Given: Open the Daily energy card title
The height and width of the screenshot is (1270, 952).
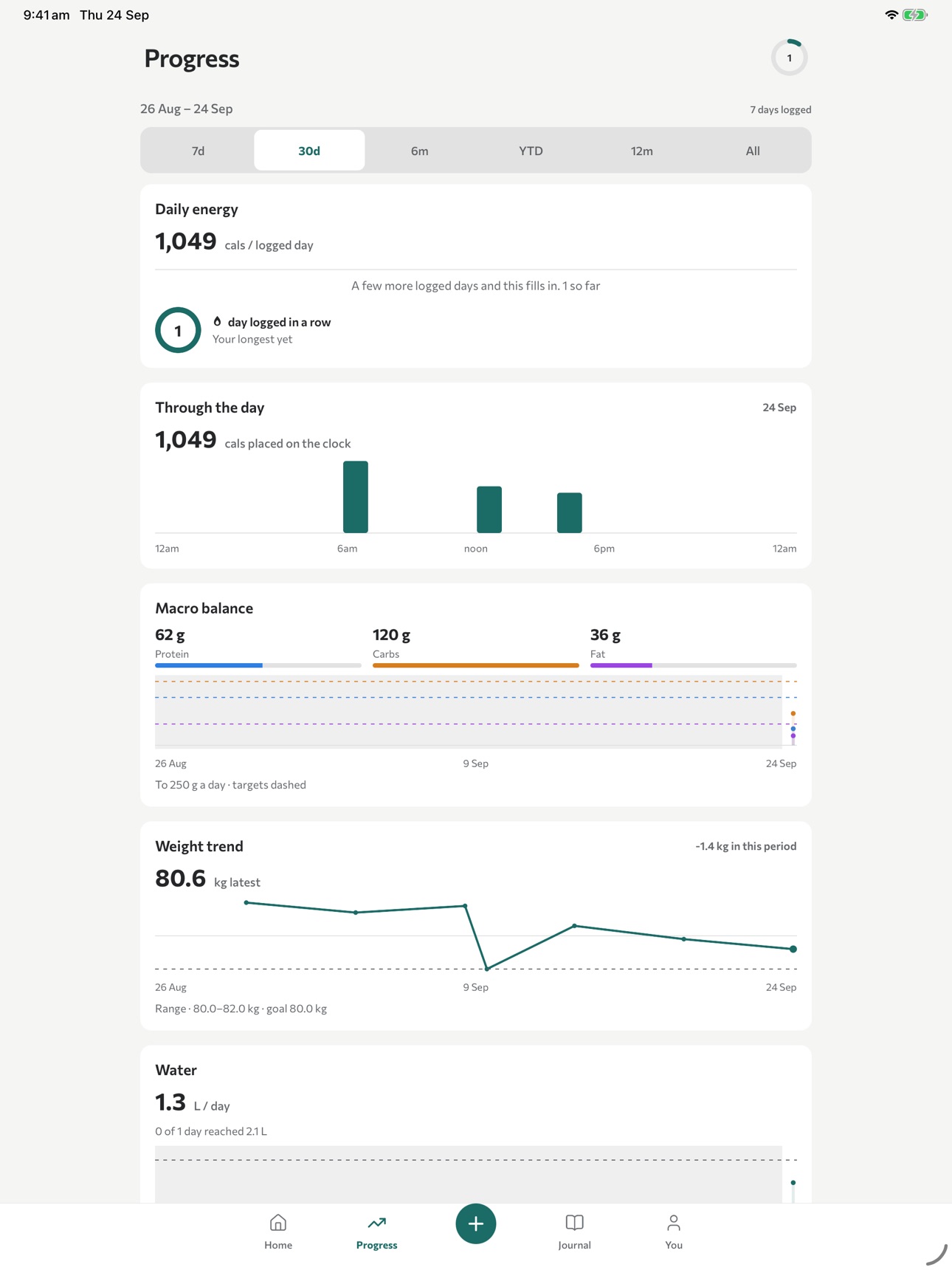Looking at the screenshot, I should point(196,209).
